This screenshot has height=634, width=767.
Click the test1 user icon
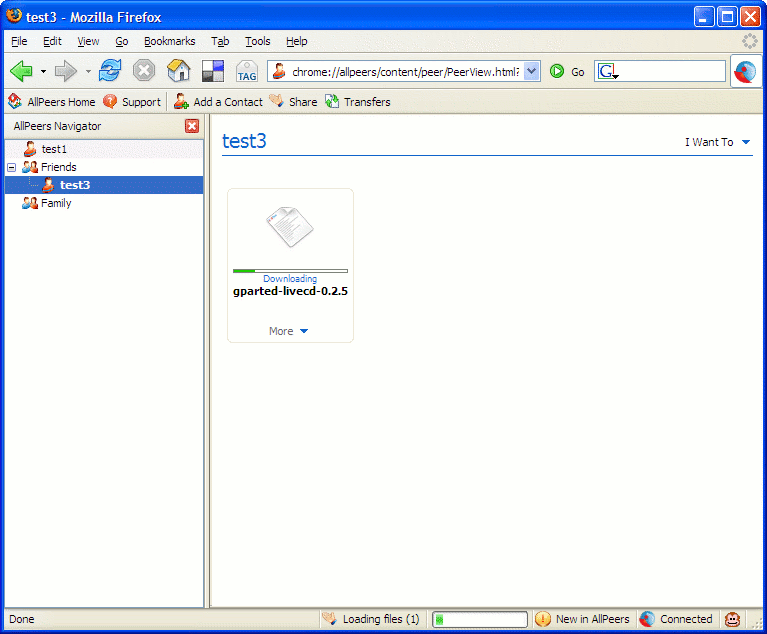(x=30, y=148)
